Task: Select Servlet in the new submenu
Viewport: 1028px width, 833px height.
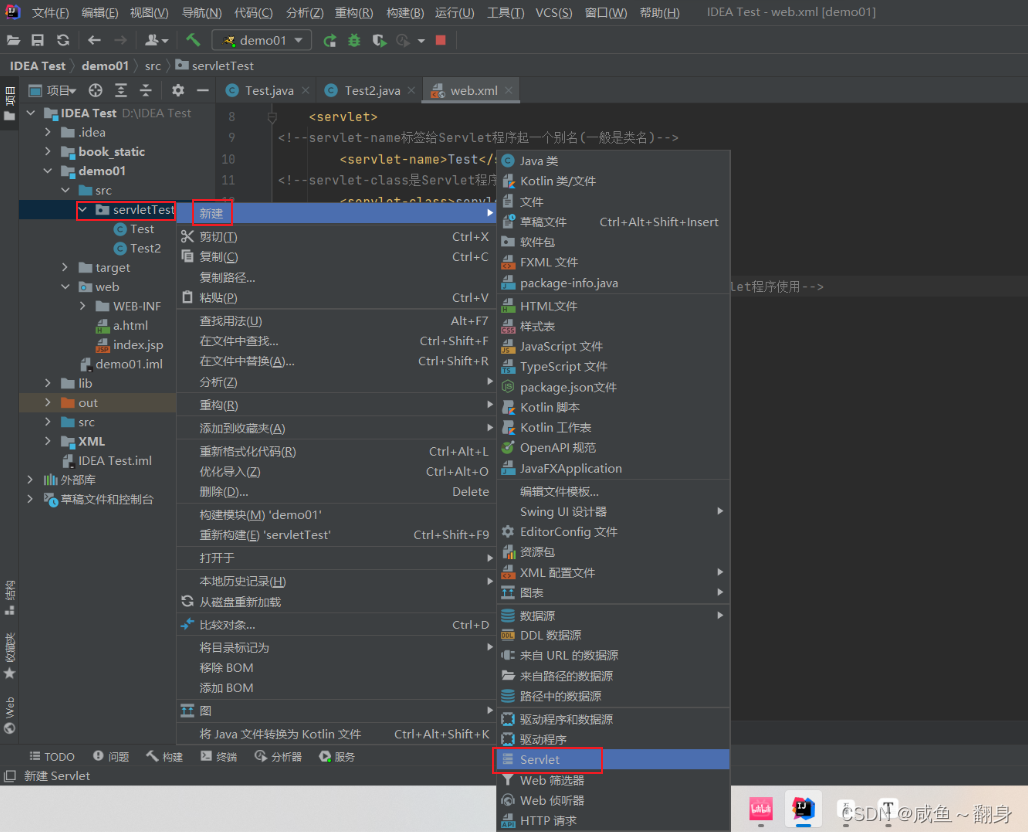Action: click(613, 760)
